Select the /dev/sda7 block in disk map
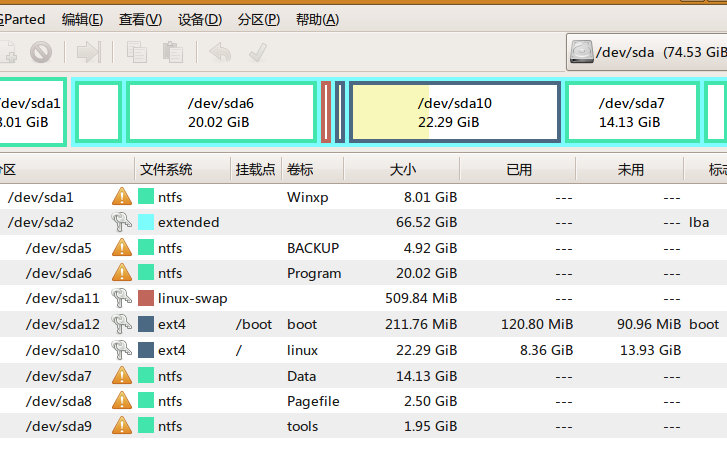The width and height of the screenshot is (727, 473). (632, 112)
